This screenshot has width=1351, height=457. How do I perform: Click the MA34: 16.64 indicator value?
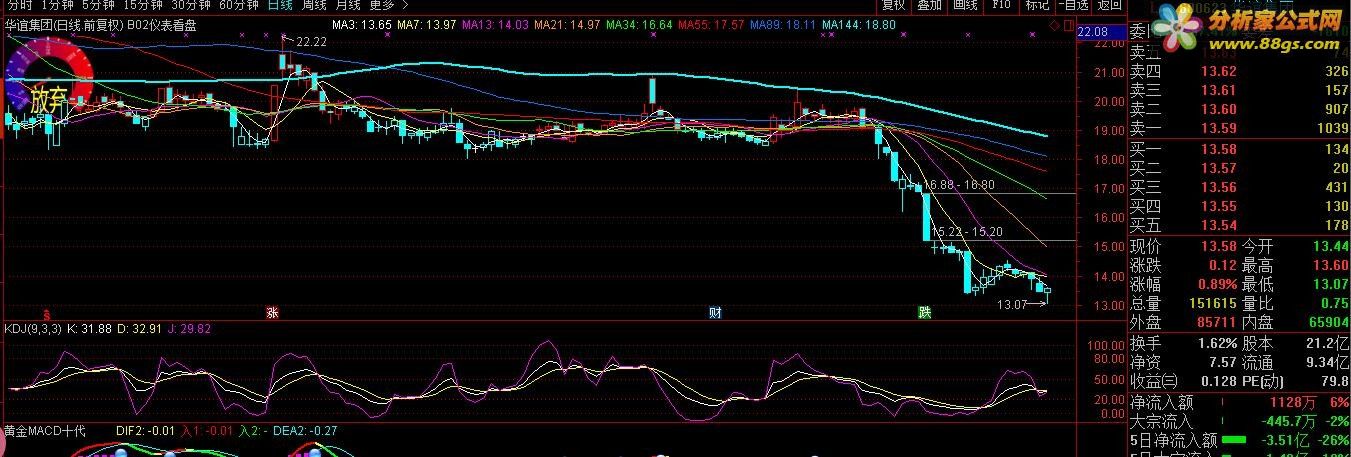coord(640,24)
